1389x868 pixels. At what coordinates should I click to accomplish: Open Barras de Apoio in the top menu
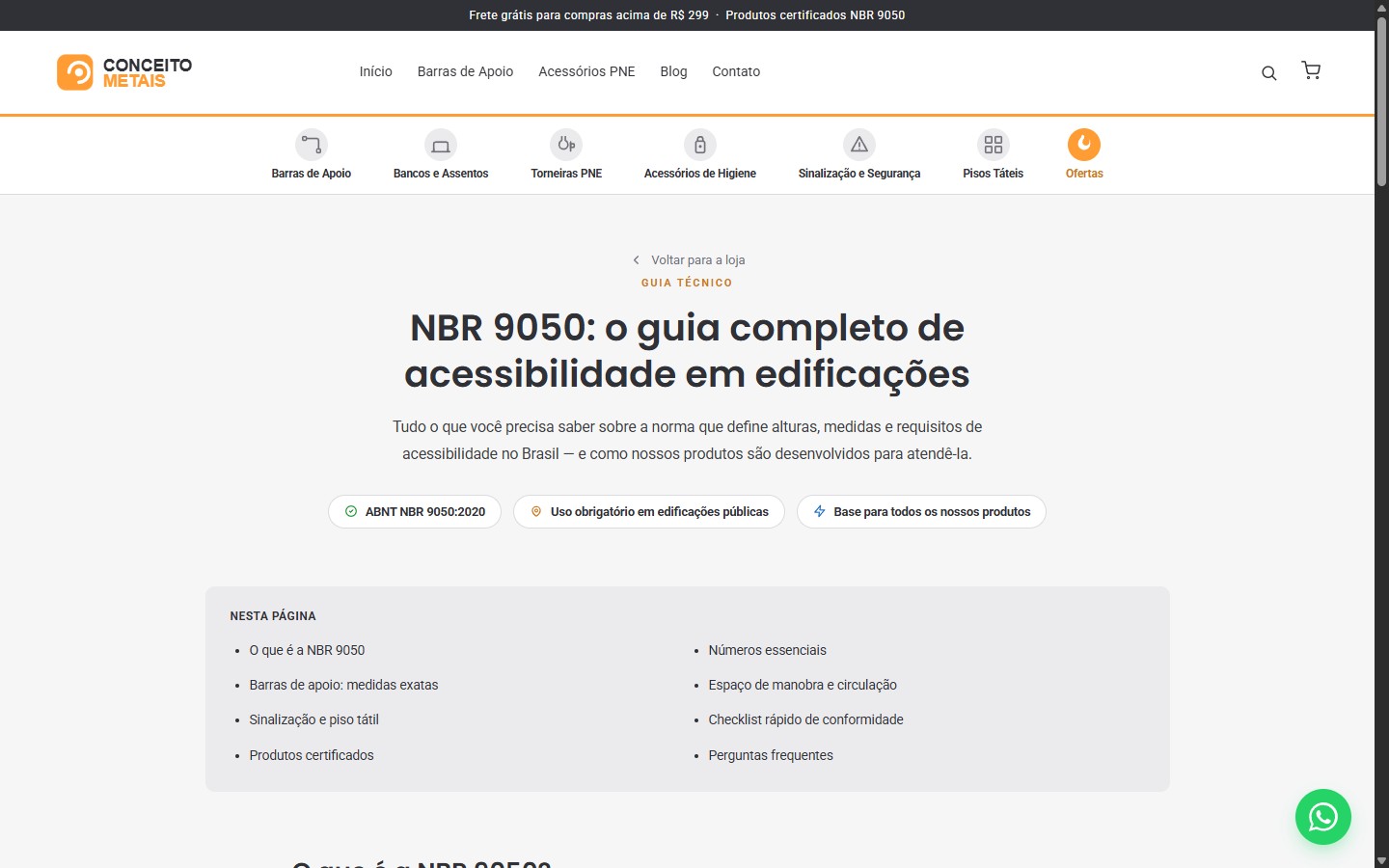coord(465,71)
